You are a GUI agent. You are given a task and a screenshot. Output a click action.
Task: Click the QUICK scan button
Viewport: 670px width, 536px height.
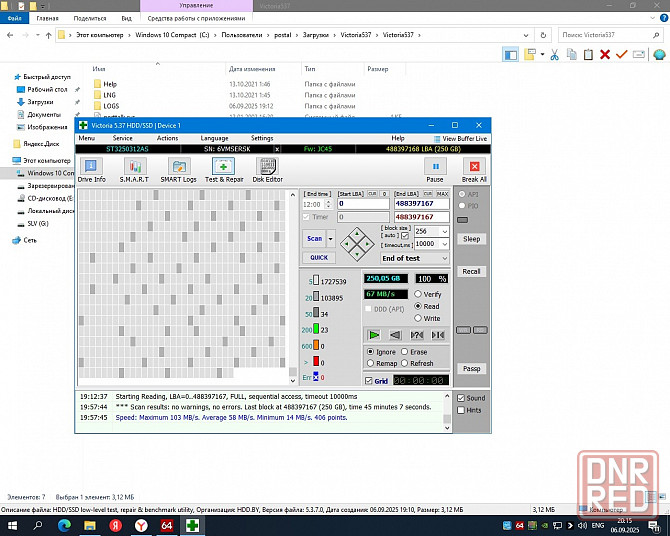tap(319, 257)
